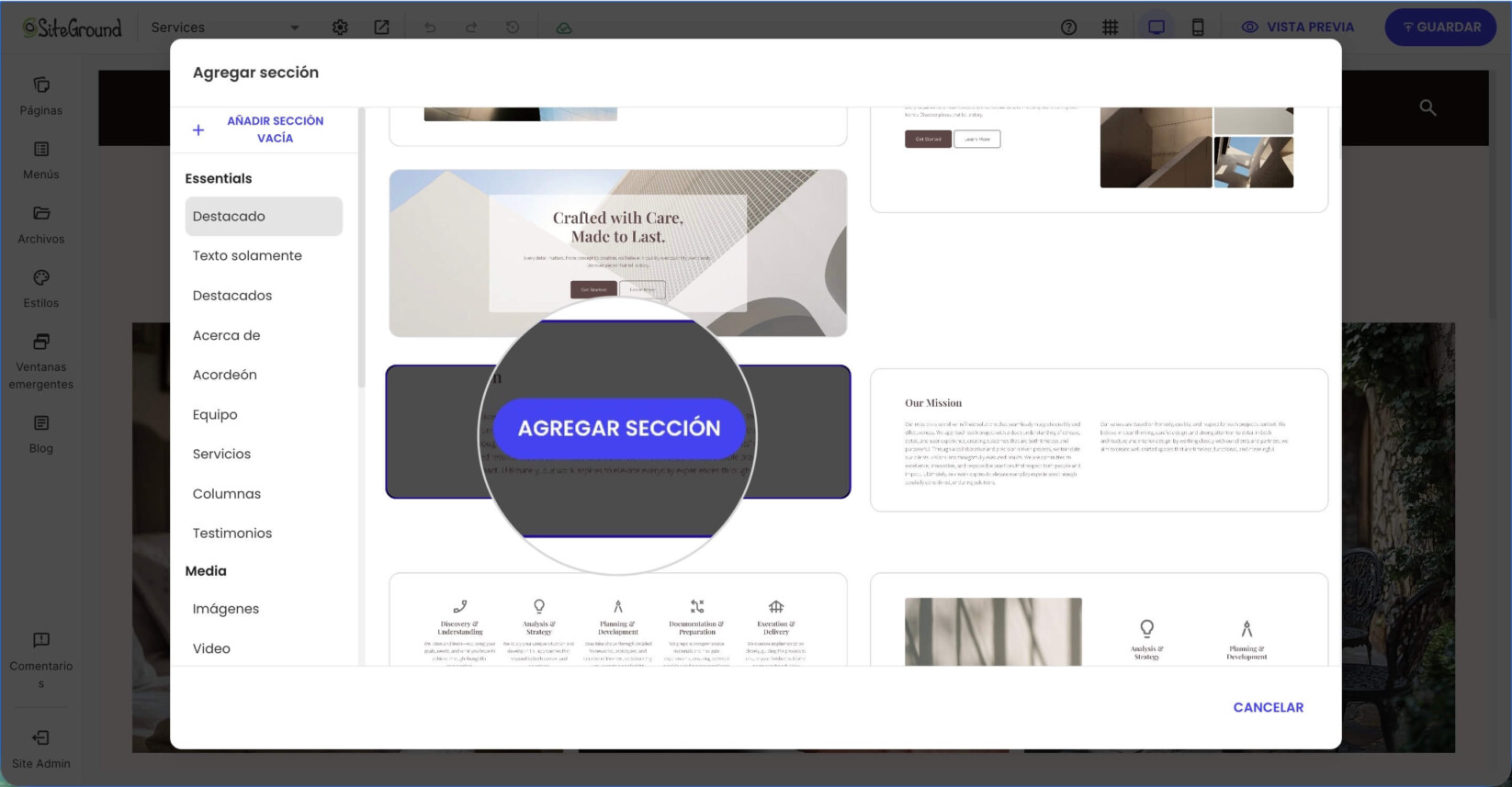The height and width of the screenshot is (787, 1512).
Task: Click the search magnifier on the page
Action: (1427, 107)
